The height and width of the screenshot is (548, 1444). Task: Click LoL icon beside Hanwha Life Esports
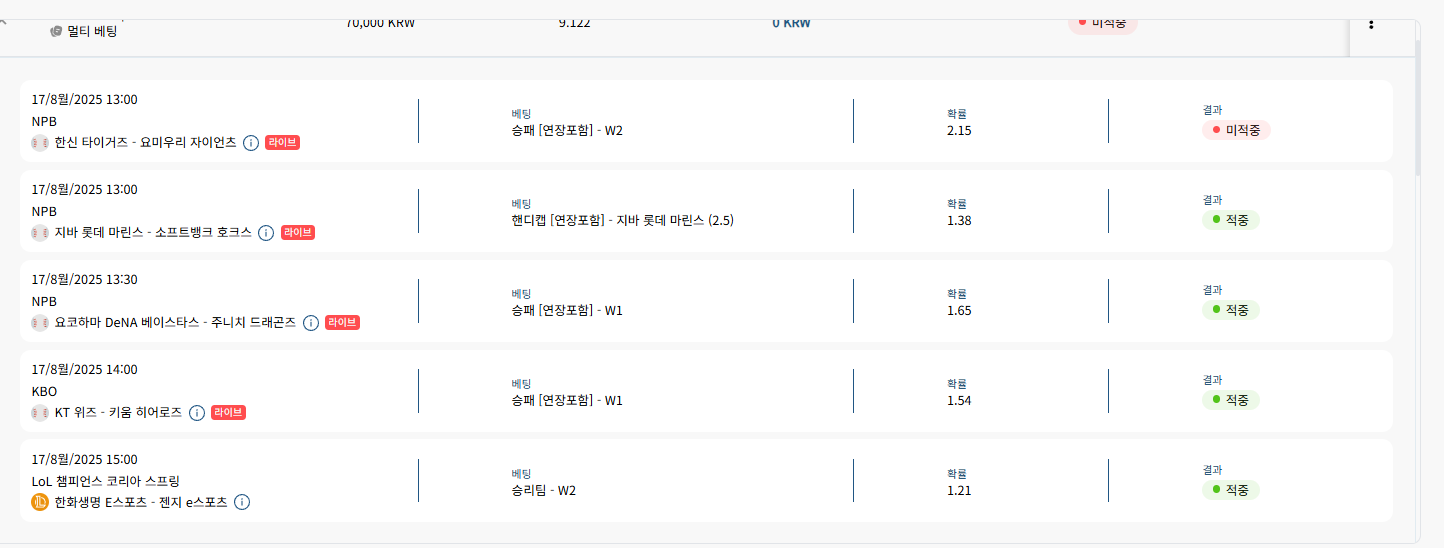pyautogui.click(x=40, y=502)
